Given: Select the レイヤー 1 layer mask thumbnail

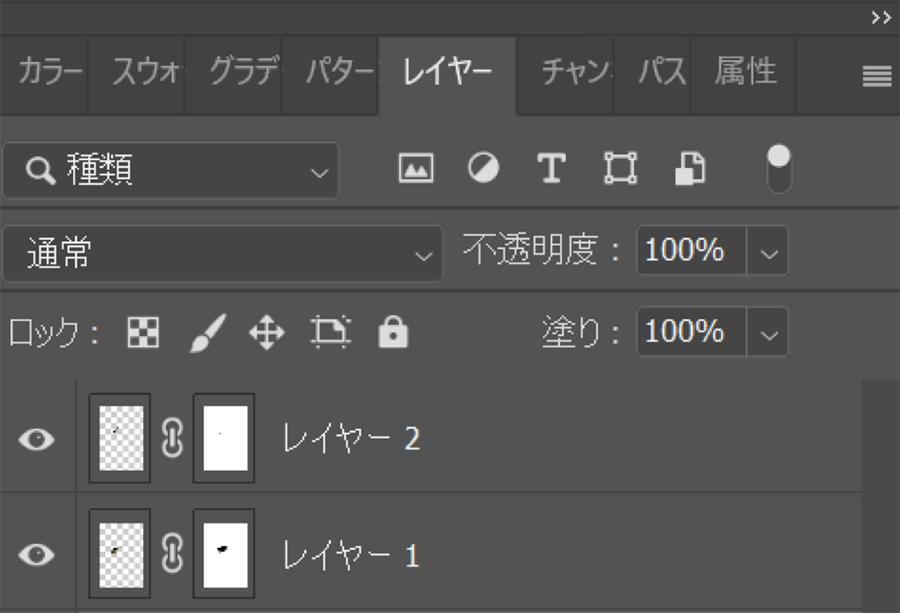Looking at the screenshot, I should pos(224,553).
